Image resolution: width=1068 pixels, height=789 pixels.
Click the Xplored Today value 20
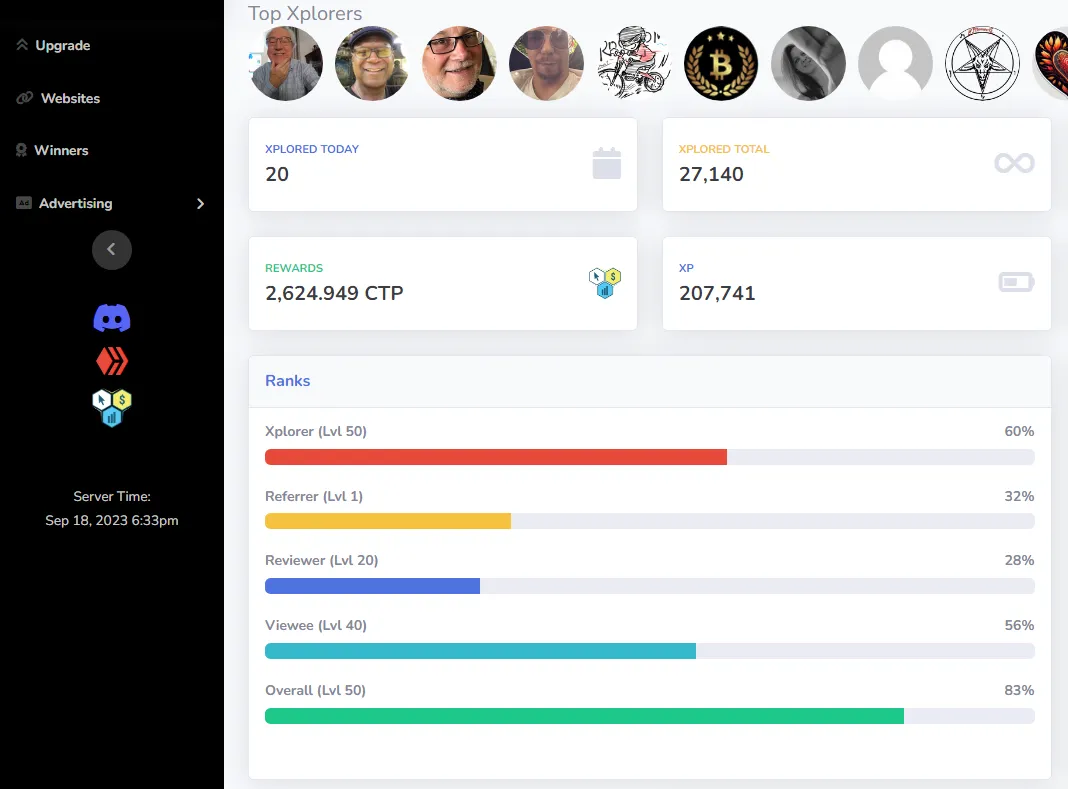[277, 174]
